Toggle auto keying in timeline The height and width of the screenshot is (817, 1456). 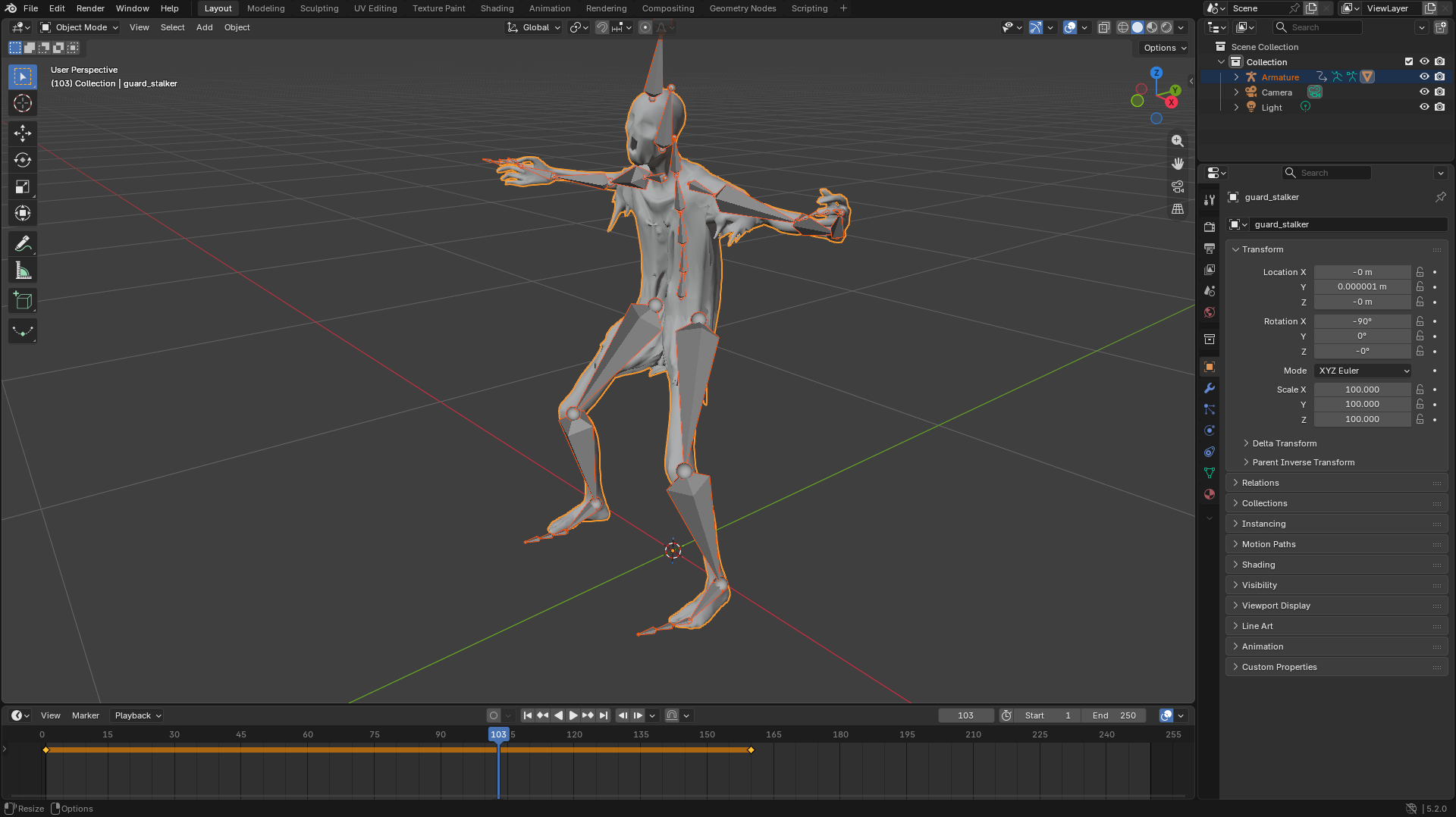(x=494, y=715)
